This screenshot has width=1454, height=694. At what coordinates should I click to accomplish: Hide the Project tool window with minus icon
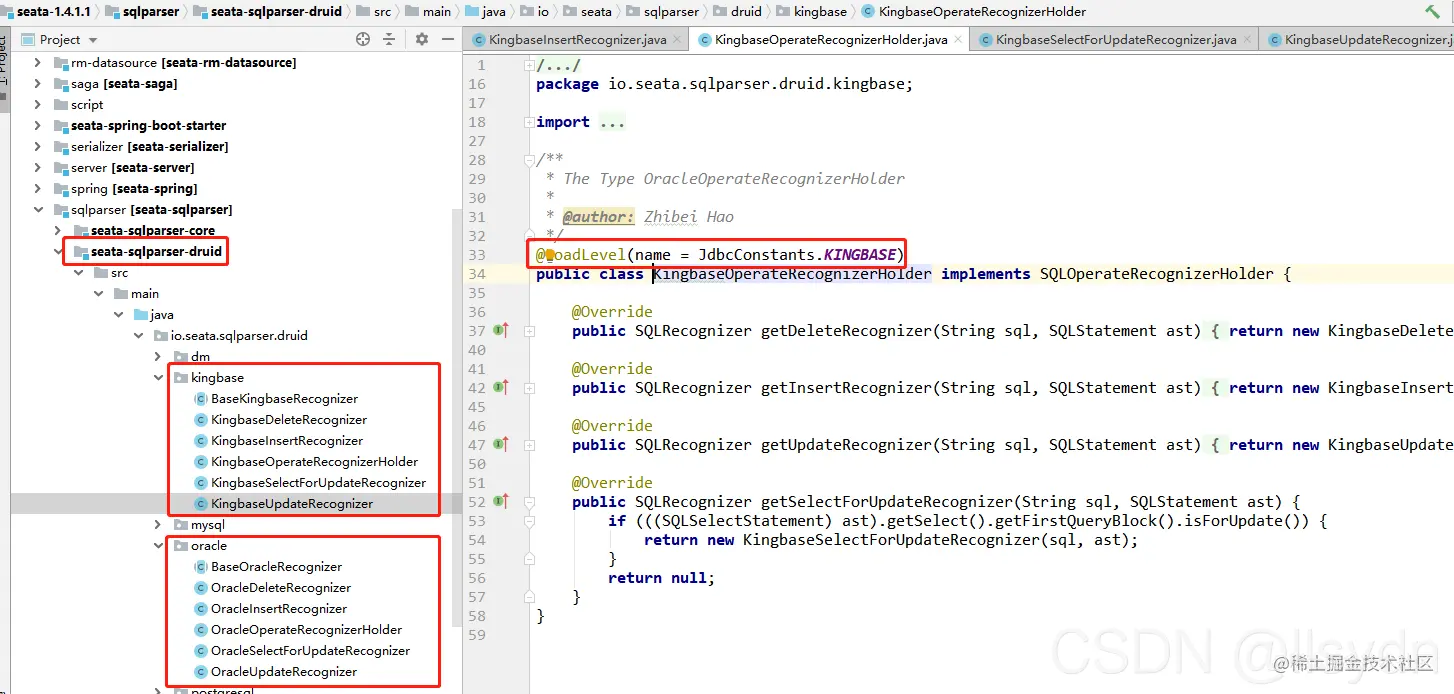click(x=447, y=39)
